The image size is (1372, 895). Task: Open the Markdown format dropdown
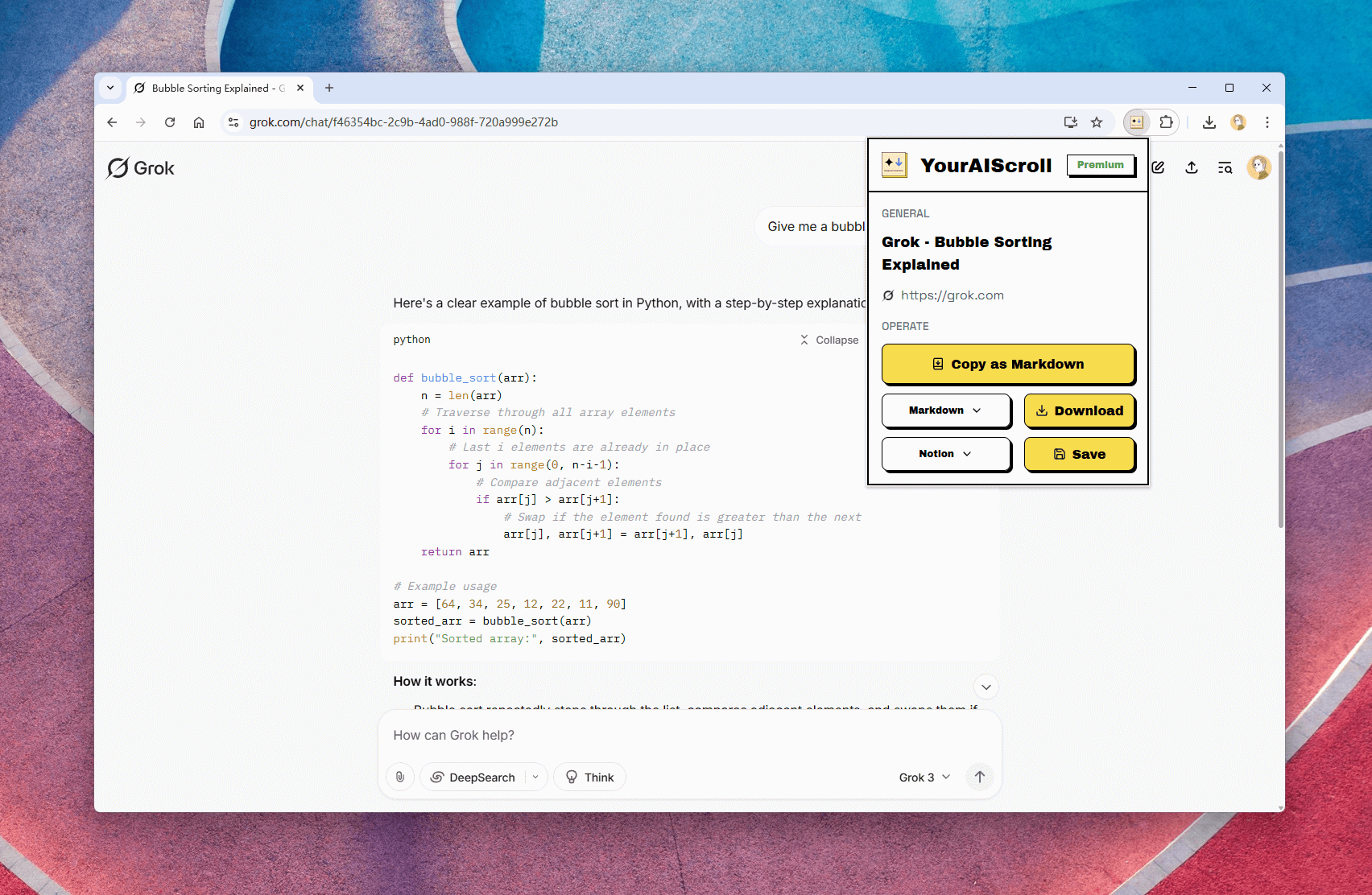pyautogui.click(x=945, y=410)
